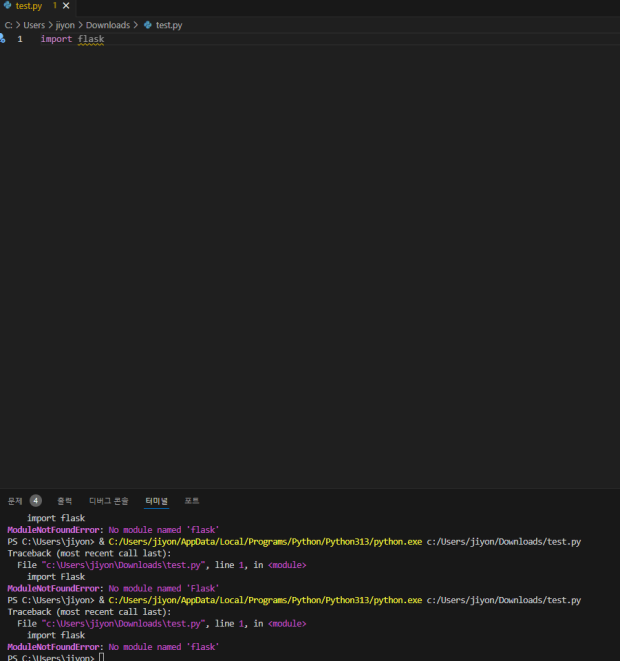This screenshot has width=620, height=661.
Task: Switch to the 문제 (Problems) panel tab
Action: click(x=15, y=501)
